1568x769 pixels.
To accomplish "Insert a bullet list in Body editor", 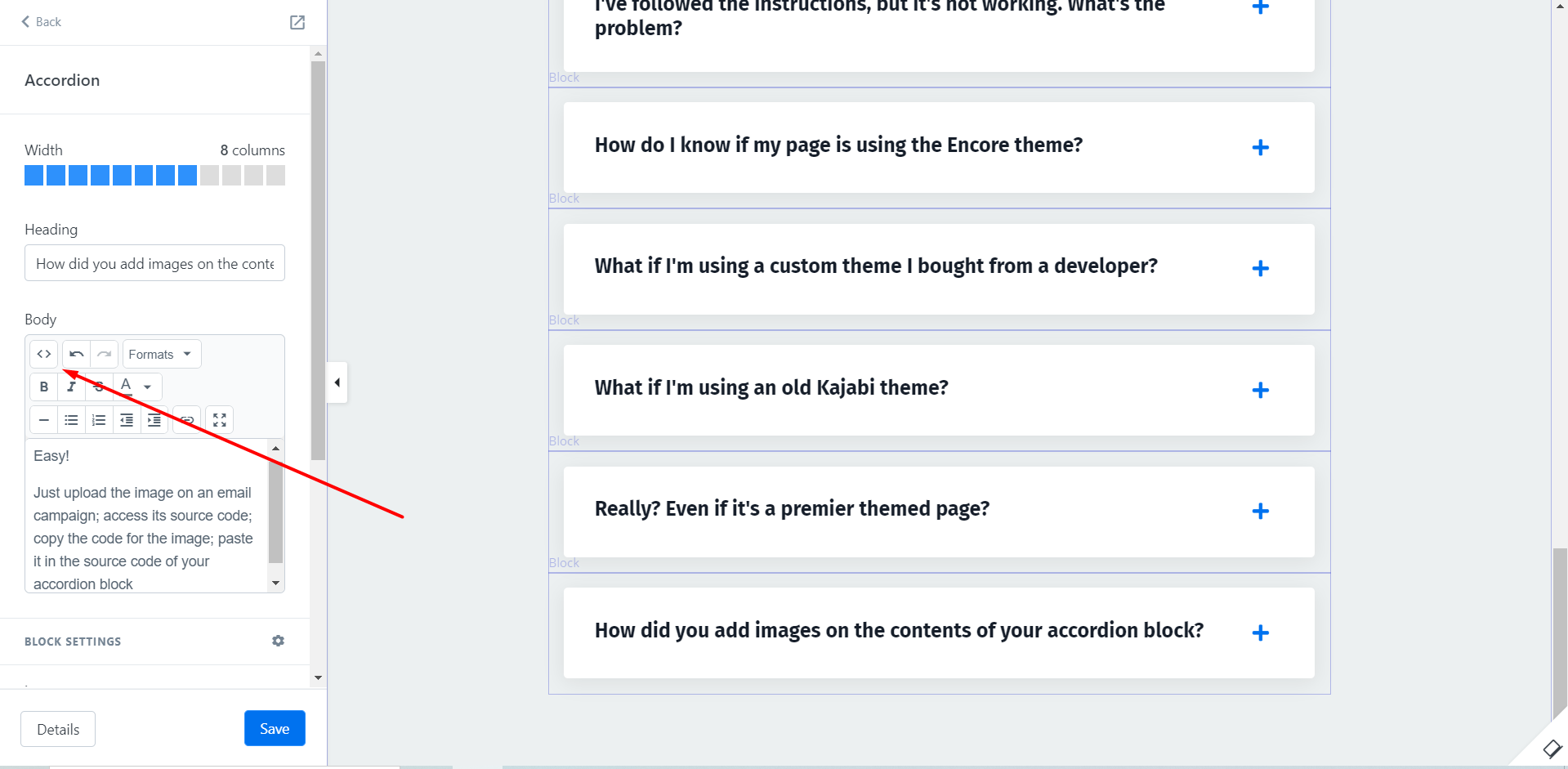I will [x=72, y=420].
